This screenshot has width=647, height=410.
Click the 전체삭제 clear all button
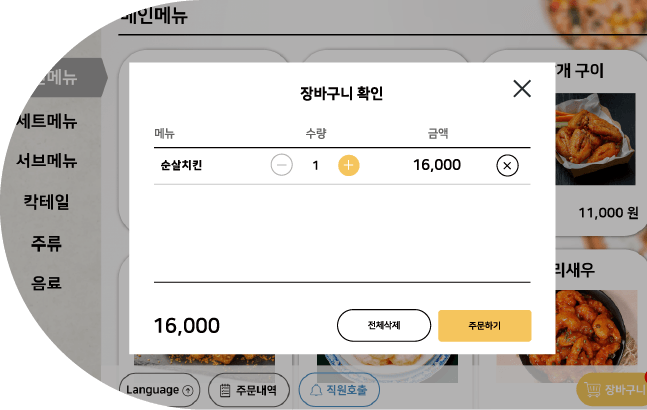(x=384, y=325)
